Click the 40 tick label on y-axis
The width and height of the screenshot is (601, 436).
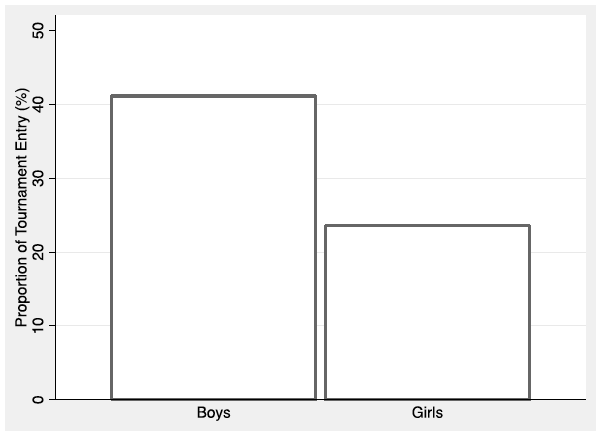coord(38,104)
